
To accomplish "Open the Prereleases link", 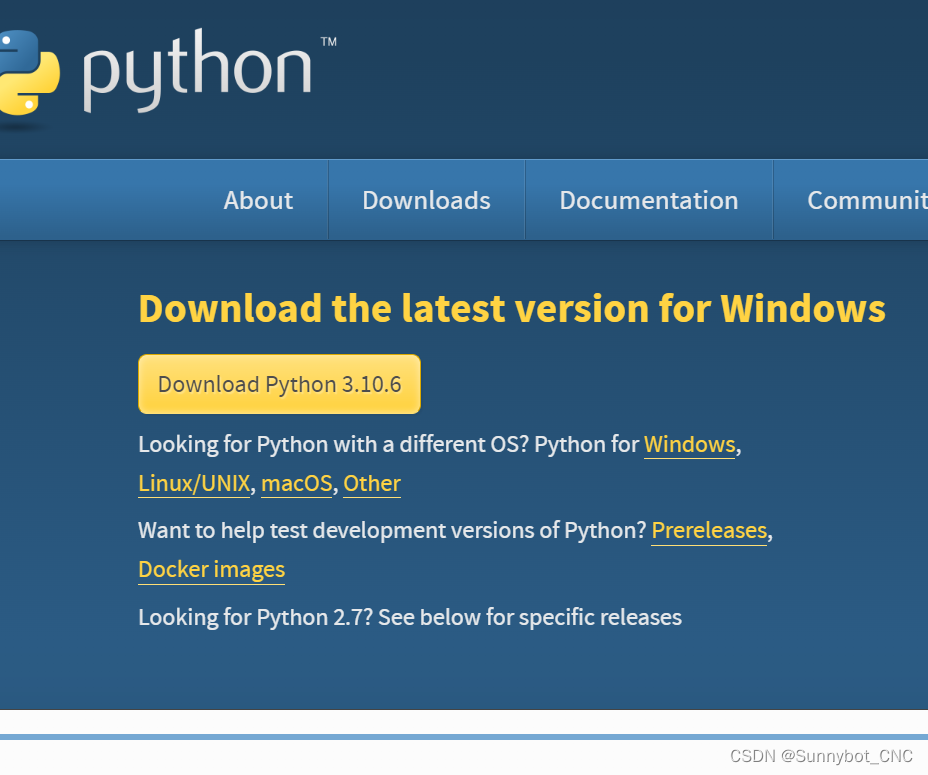I will click(709, 530).
